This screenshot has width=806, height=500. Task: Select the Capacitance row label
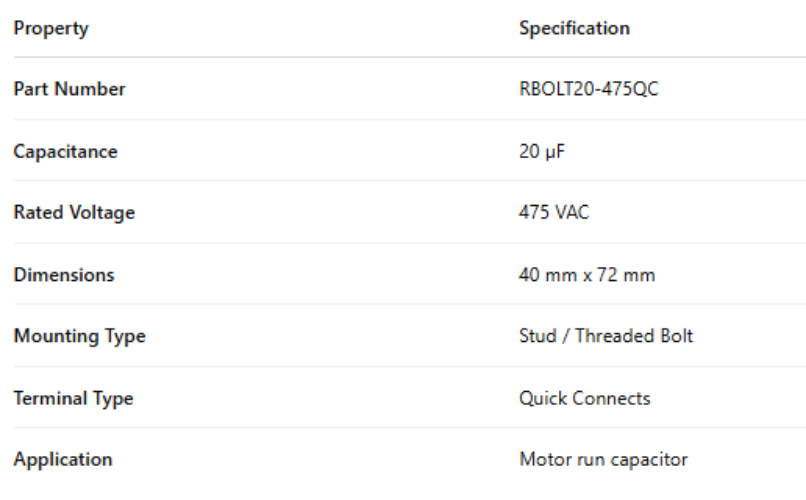(65, 152)
